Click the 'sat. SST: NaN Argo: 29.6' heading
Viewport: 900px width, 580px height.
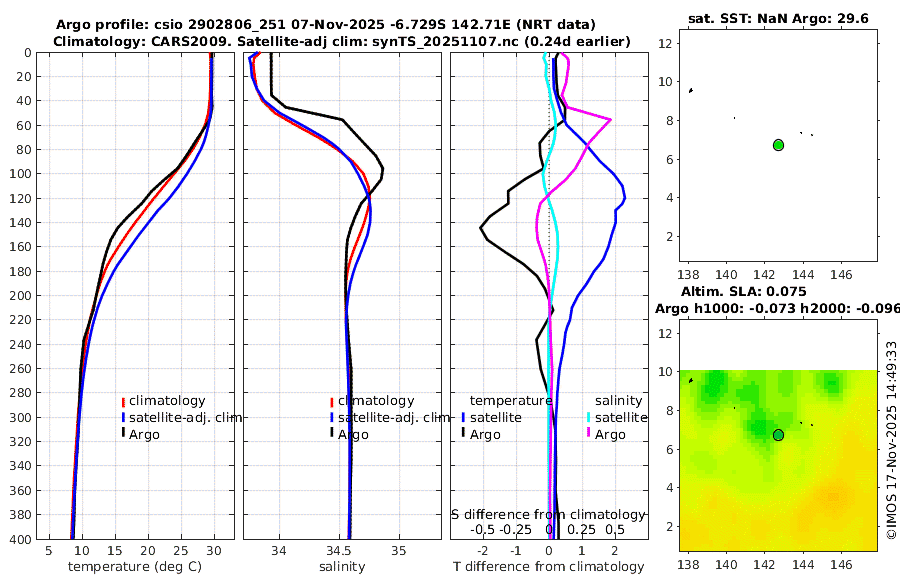tap(778, 18)
